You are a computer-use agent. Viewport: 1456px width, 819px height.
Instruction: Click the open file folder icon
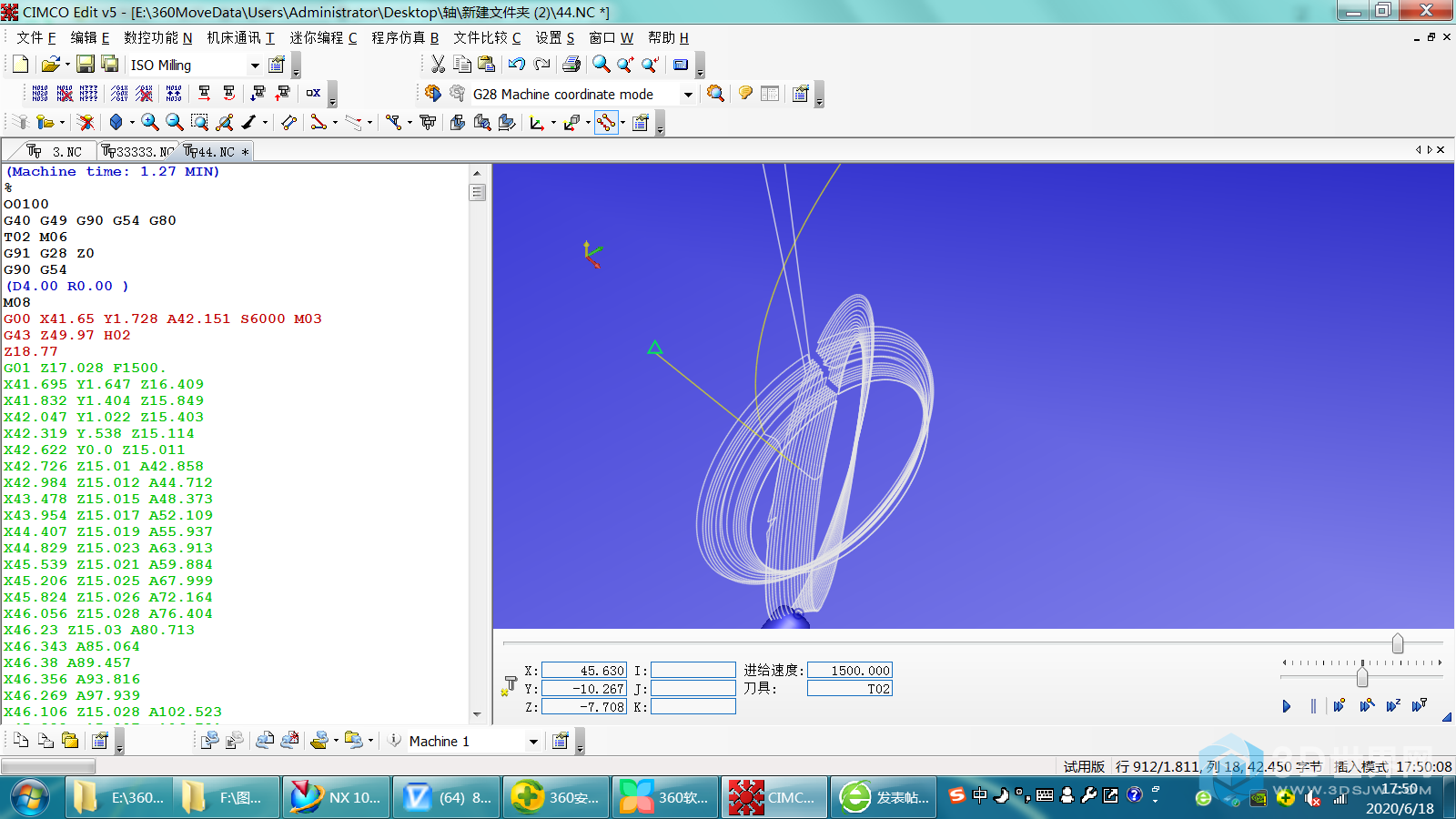tap(50, 65)
